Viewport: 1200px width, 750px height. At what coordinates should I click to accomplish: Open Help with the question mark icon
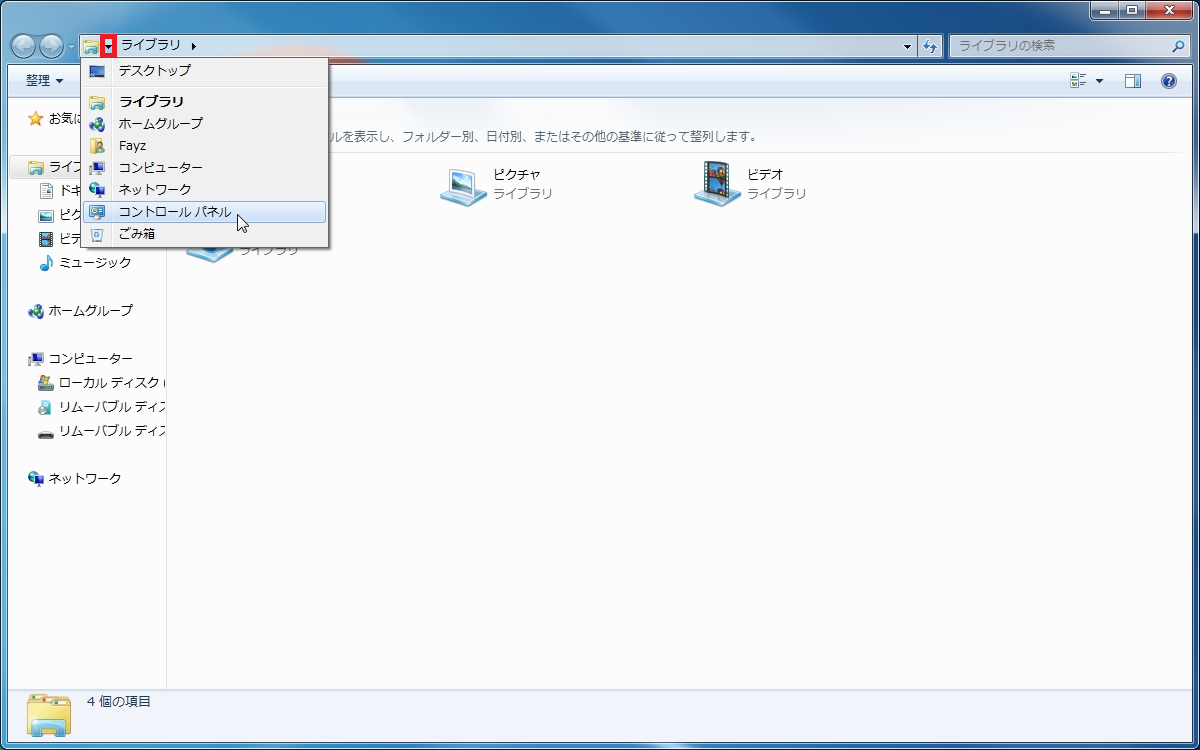(x=1168, y=81)
